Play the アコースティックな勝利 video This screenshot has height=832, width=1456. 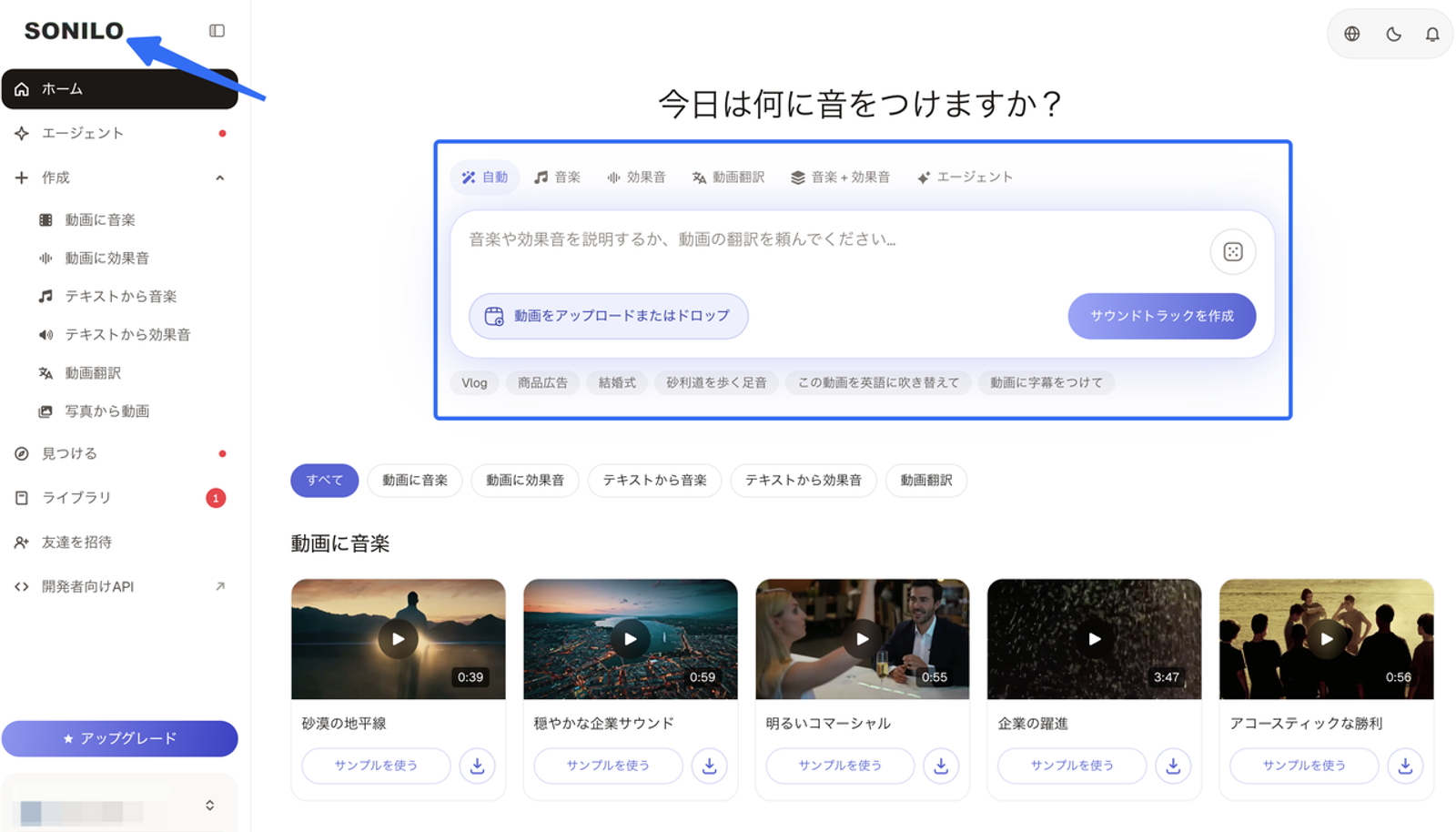1326,639
